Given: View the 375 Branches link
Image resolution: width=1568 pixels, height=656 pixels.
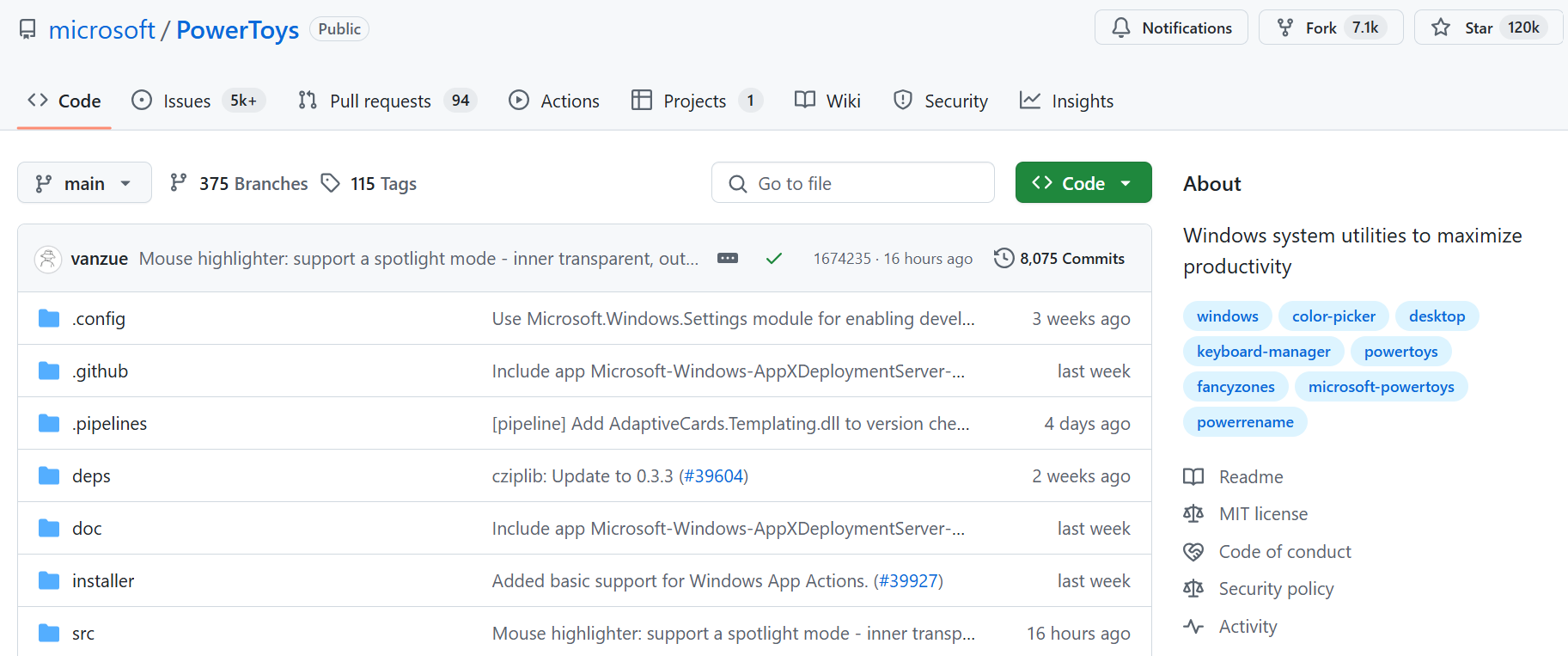Looking at the screenshot, I should coord(239,183).
